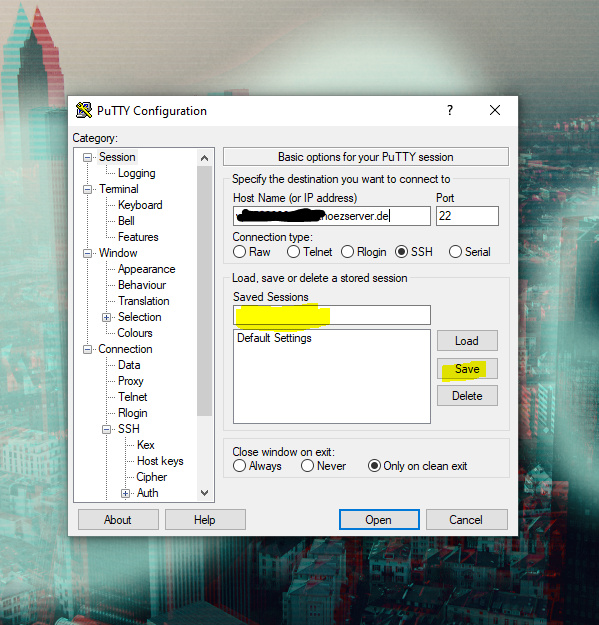The height and width of the screenshot is (625, 599).
Task: Open the Logging category
Action: coord(137,173)
